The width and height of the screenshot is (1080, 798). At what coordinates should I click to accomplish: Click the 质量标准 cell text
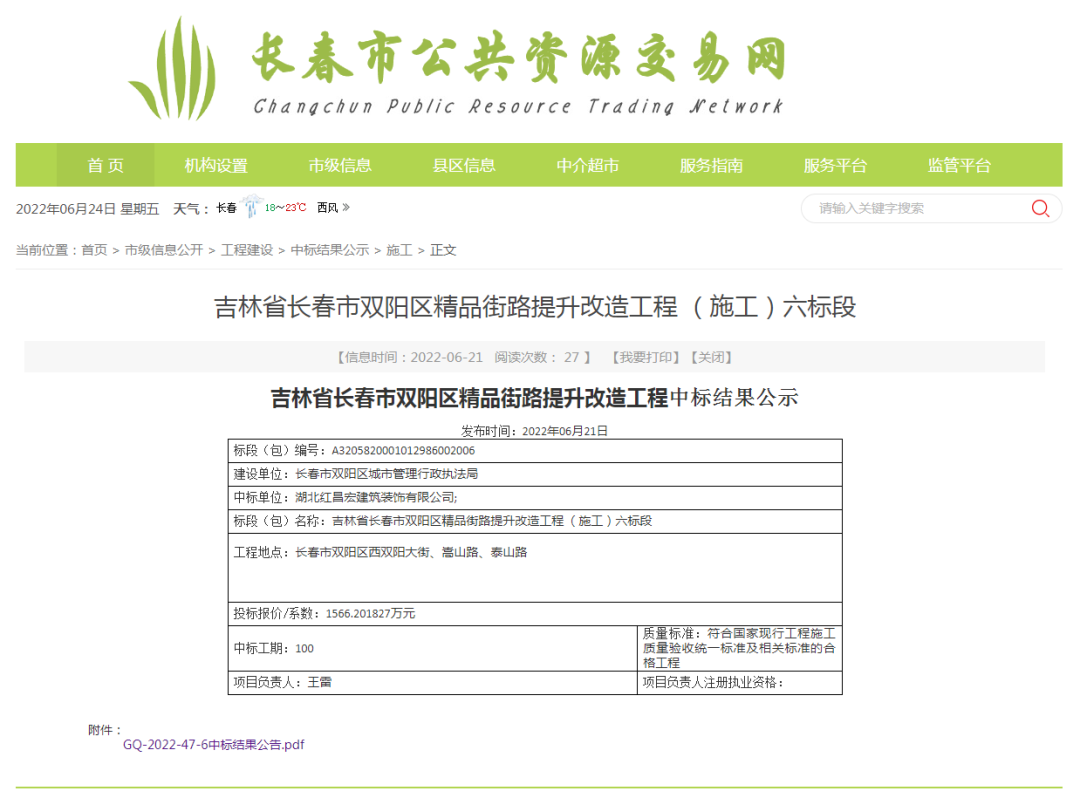[739, 648]
